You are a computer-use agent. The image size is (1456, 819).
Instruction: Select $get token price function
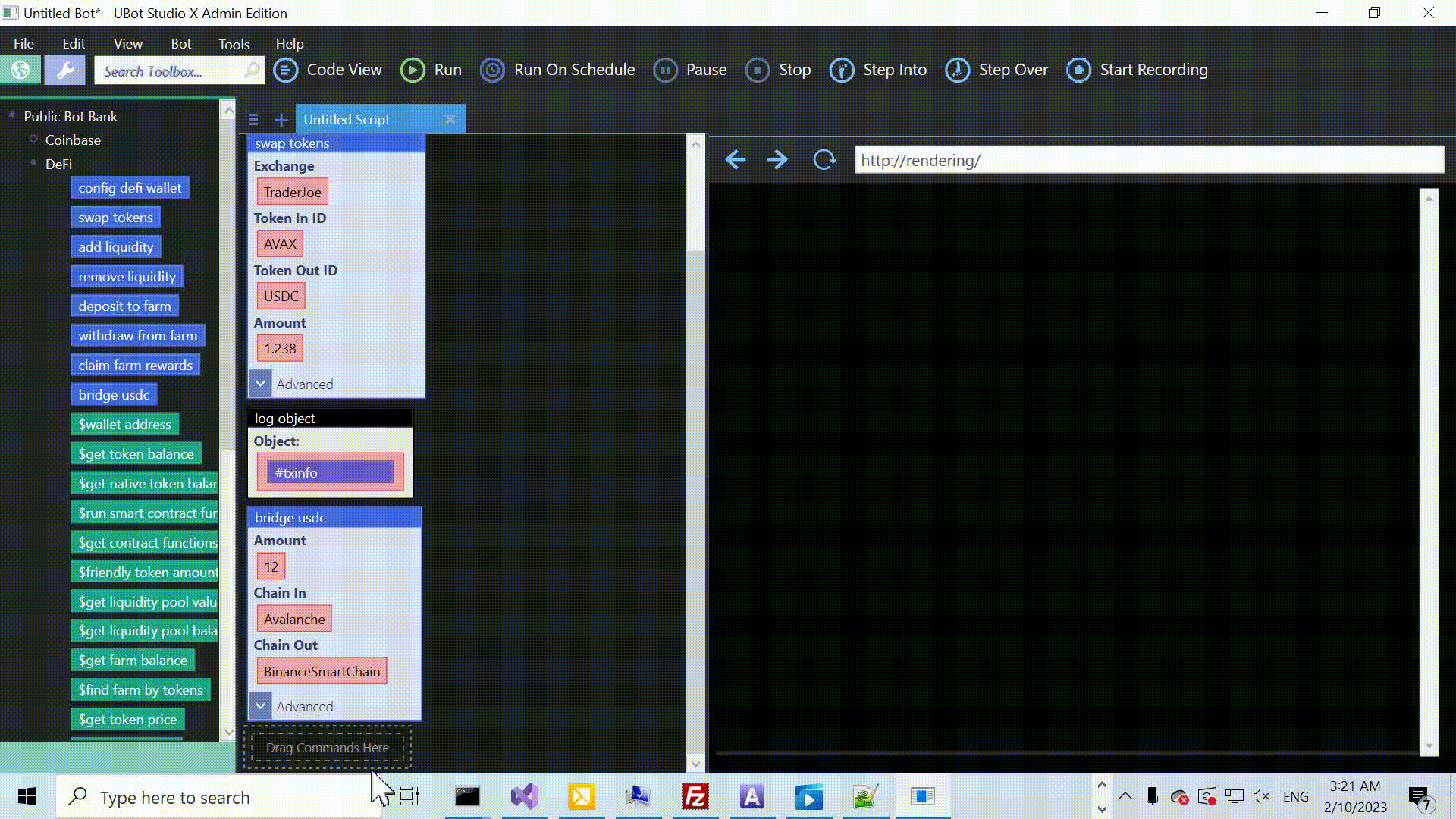pos(127,720)
